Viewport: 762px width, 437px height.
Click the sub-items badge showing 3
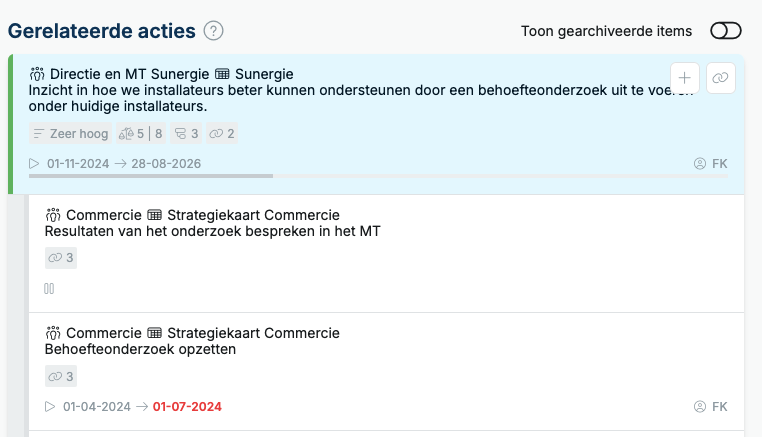[x=186, y=134]
